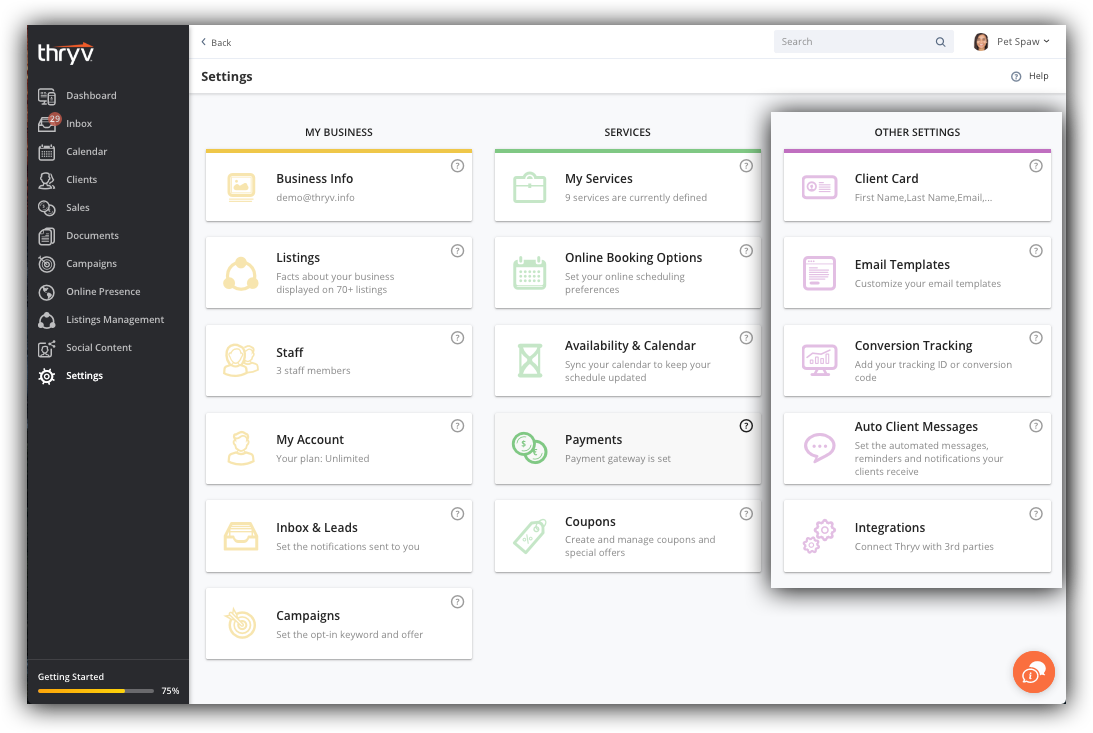Click the Auto Client Messages chat bubble icon

[820, 448]
